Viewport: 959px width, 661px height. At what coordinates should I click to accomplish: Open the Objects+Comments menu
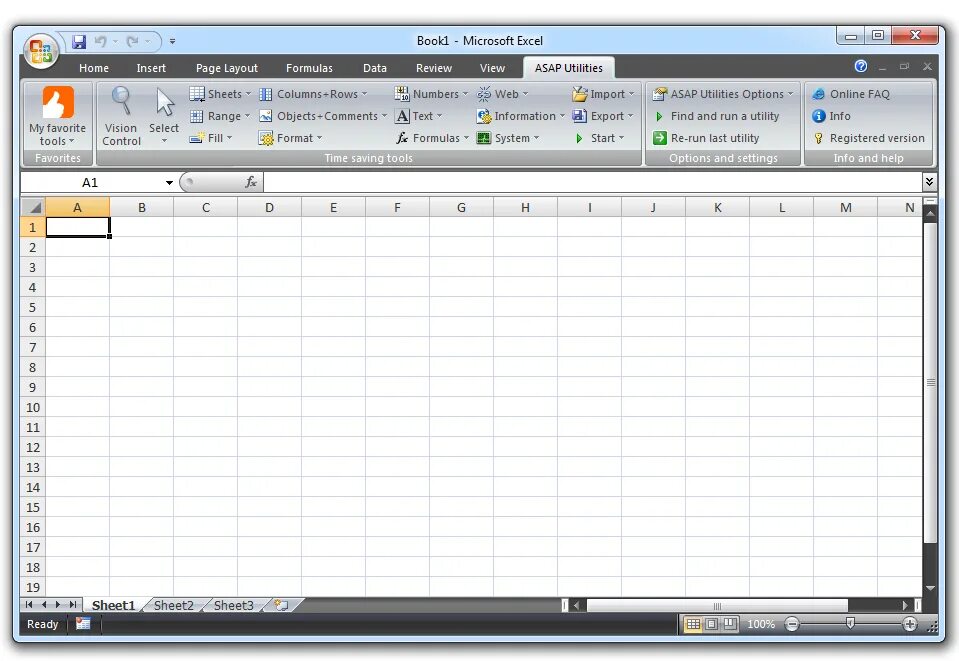[x=323, y=116]
